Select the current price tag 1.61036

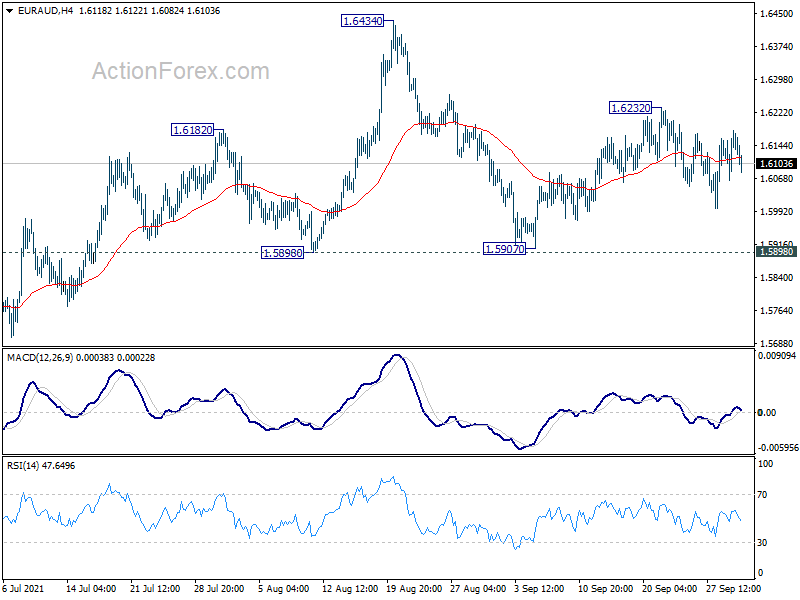tap(777, 164)
